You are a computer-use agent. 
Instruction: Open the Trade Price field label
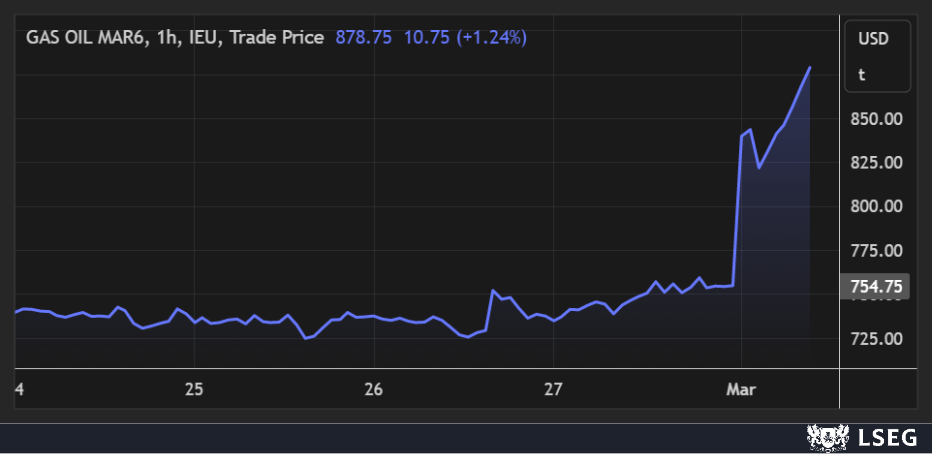(281, 37)
